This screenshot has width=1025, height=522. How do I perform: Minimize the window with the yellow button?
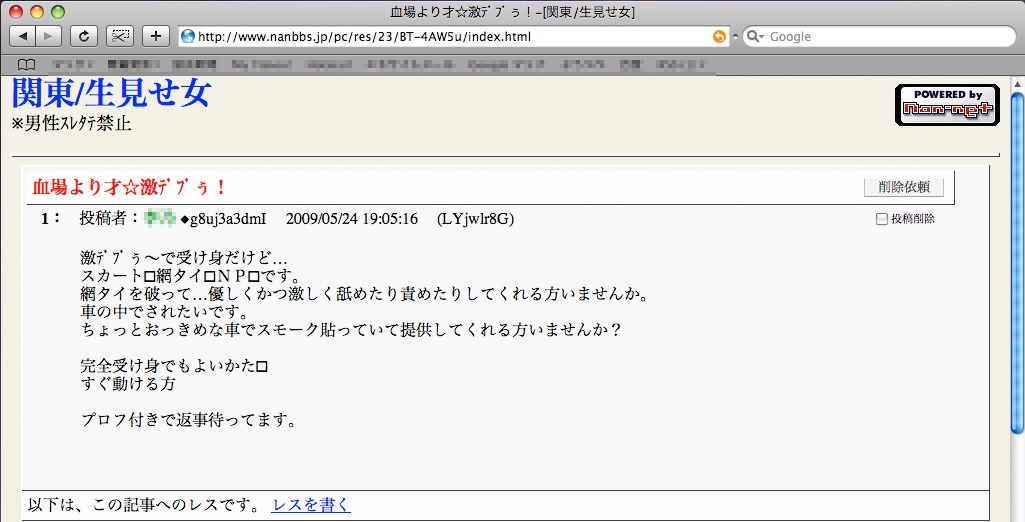(38, 12)
